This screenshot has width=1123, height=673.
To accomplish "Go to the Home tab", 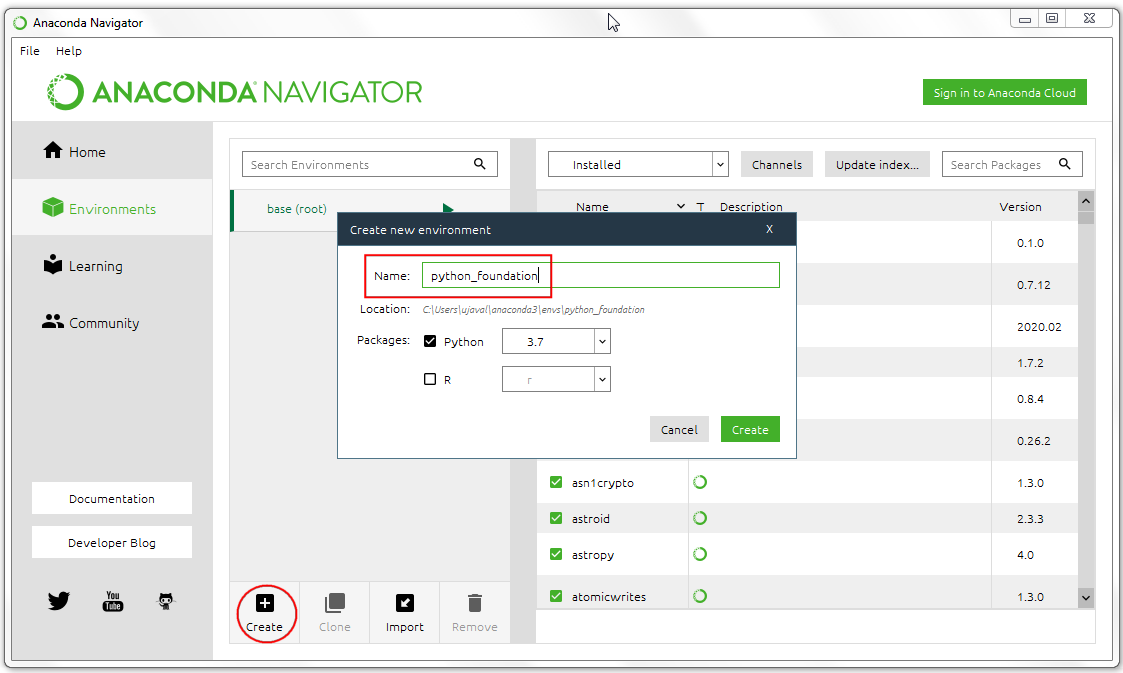I will (x=112, y=152).
